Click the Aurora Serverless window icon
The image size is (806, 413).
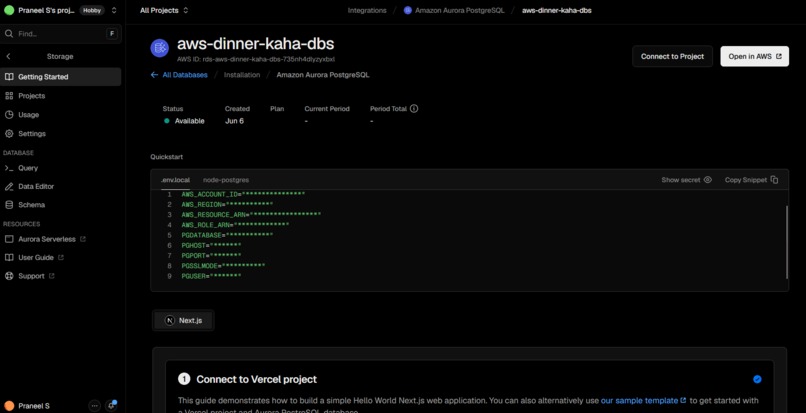point(9,239)
